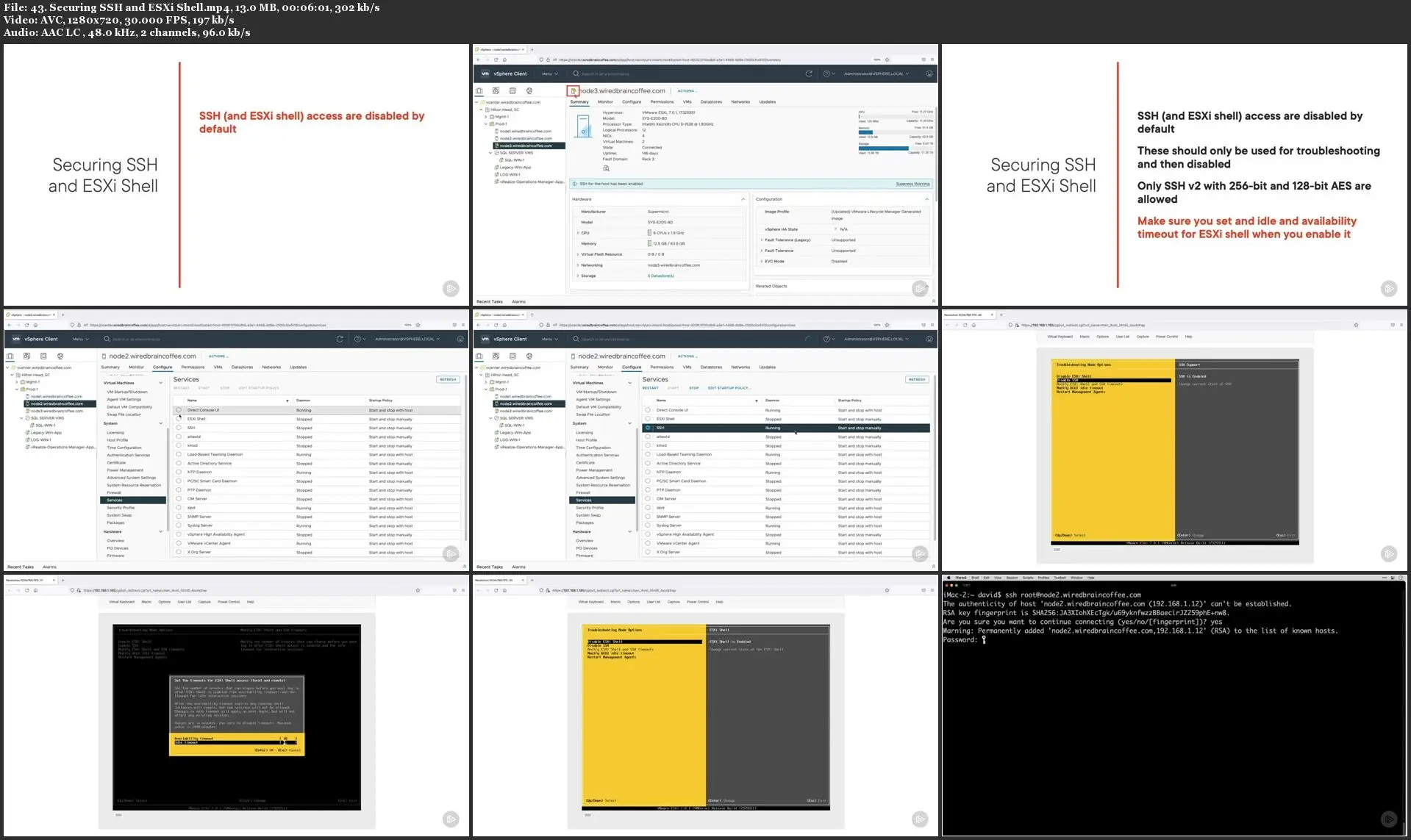Select selected SSH radio in SSH-selected Services frame

click(648, 428)
